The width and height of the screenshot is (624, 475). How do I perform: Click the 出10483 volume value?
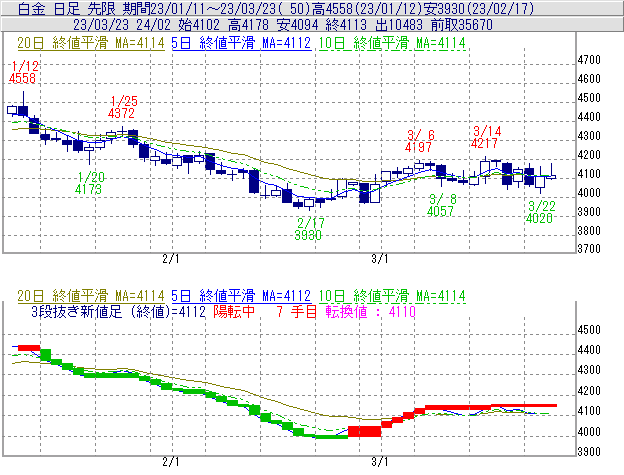tap(399, 25)
